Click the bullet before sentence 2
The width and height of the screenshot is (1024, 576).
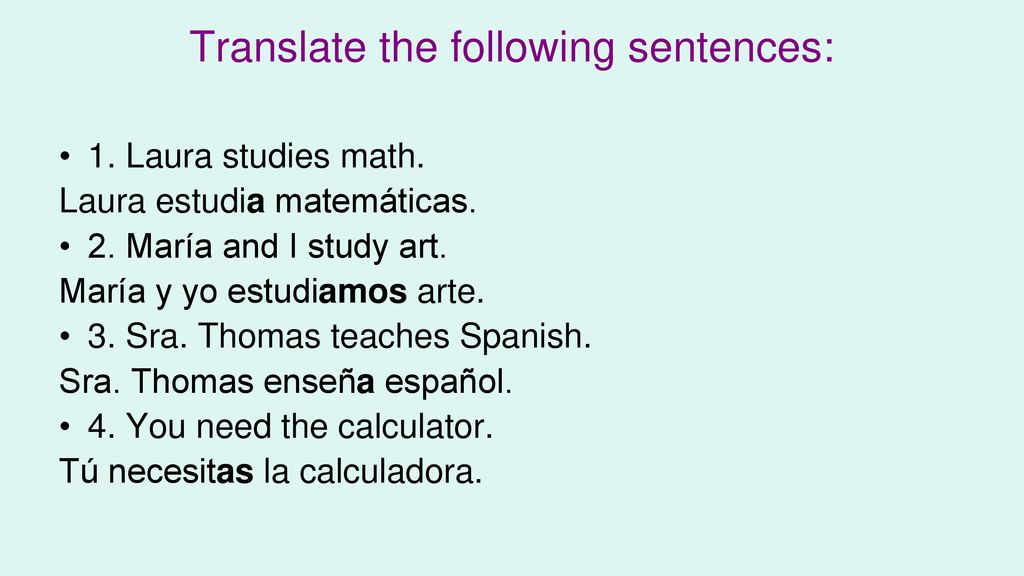64,247
